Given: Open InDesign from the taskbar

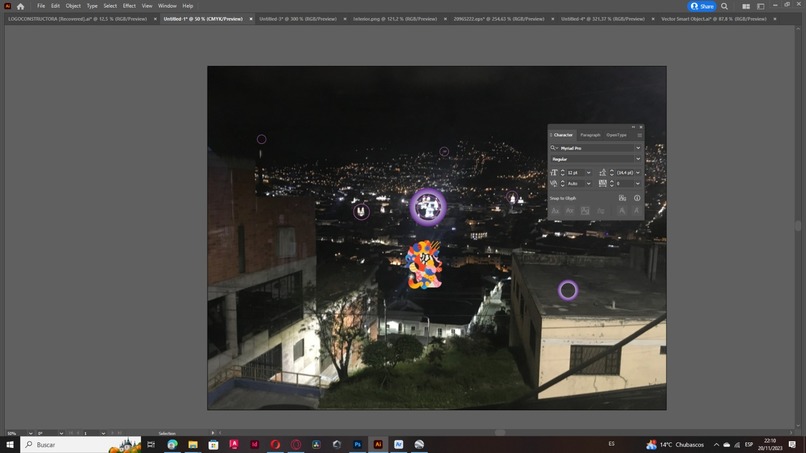Looking at the screenshot, I should pyautogui.click(x=254, y=444).
